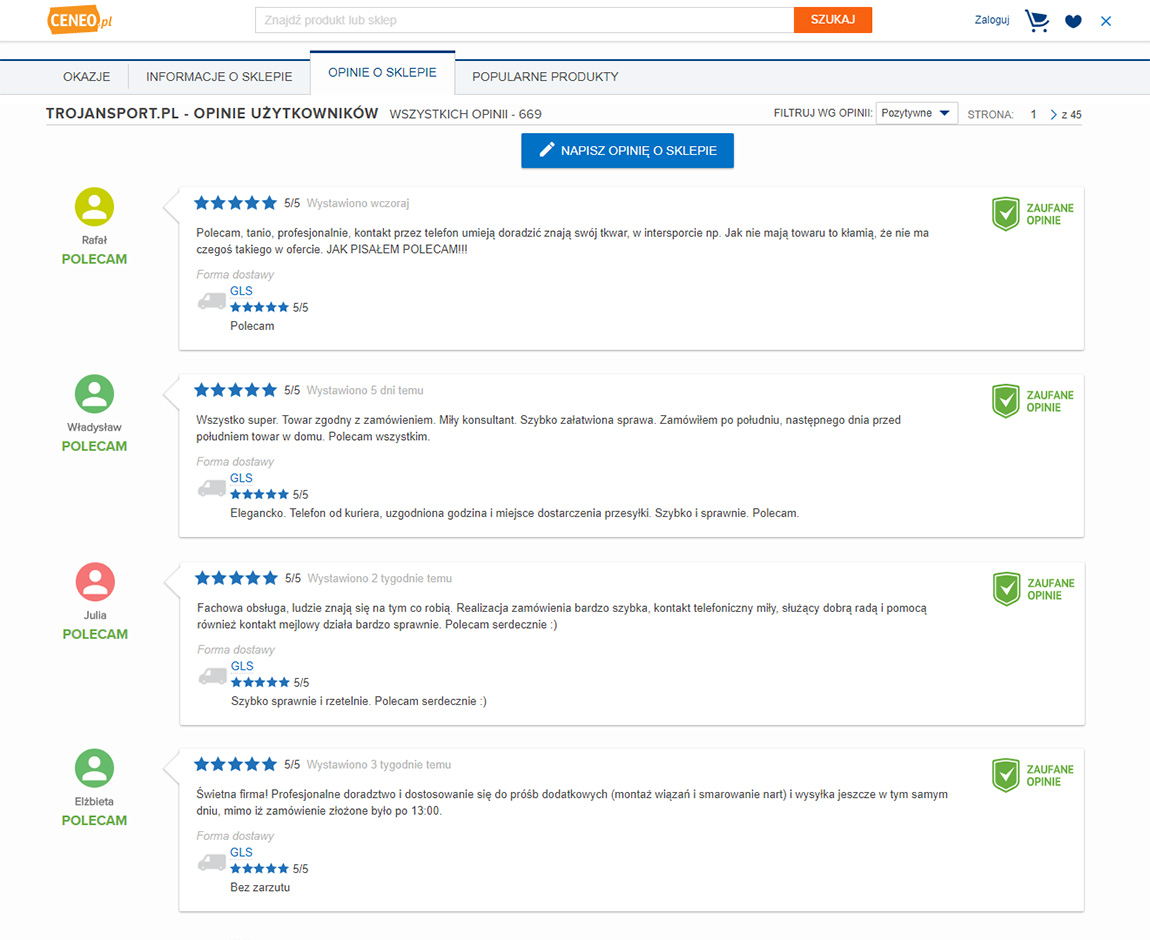Image resolution: width=1150 pixels, height=940 pixels.
Task: Open the shopping cart icon
Action: pos(1036,21)
